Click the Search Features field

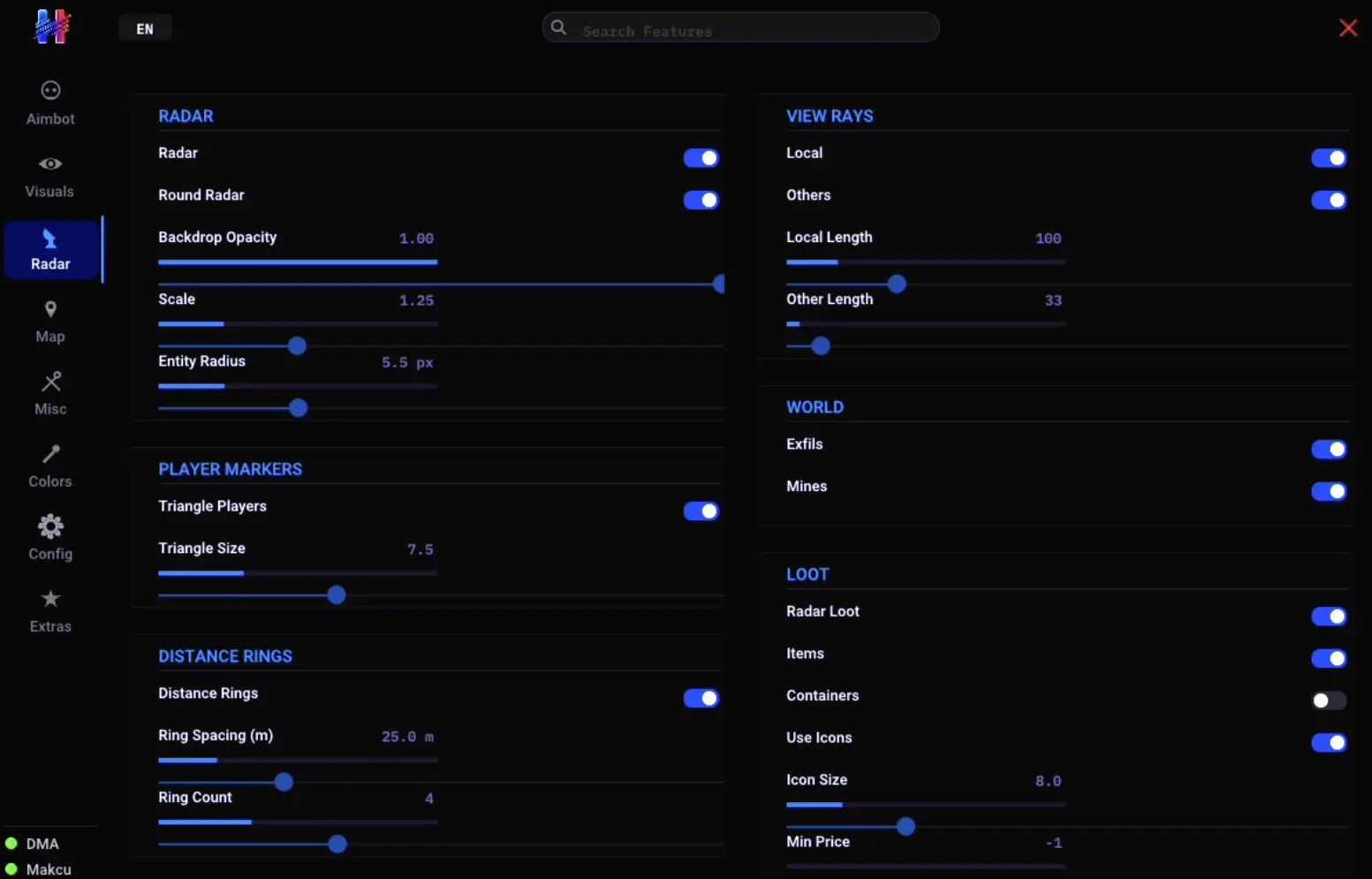[740, 27]
